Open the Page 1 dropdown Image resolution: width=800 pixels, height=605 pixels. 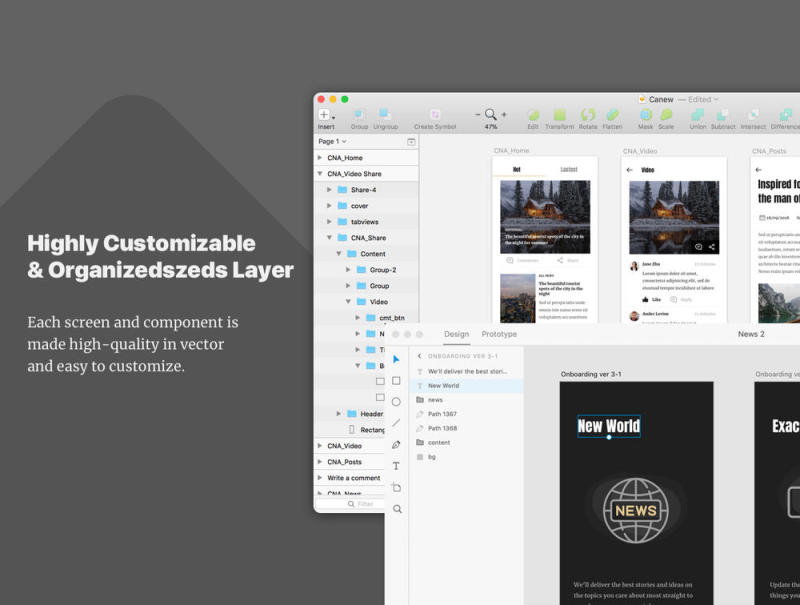(332, 142)
